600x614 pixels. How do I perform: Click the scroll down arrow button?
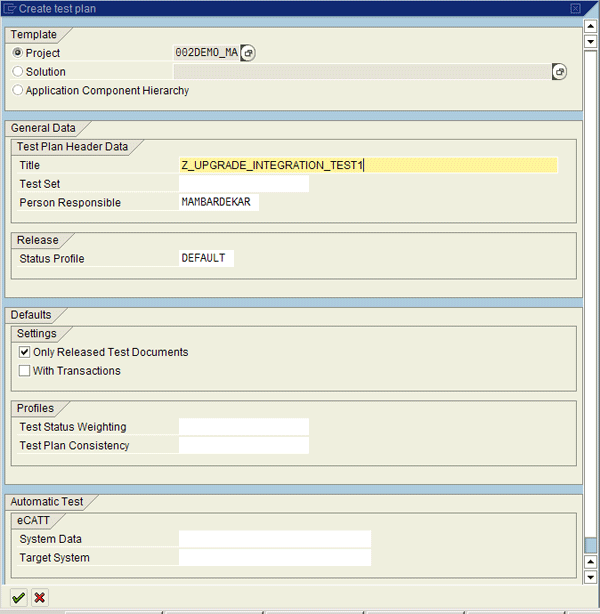coord(591,577)
